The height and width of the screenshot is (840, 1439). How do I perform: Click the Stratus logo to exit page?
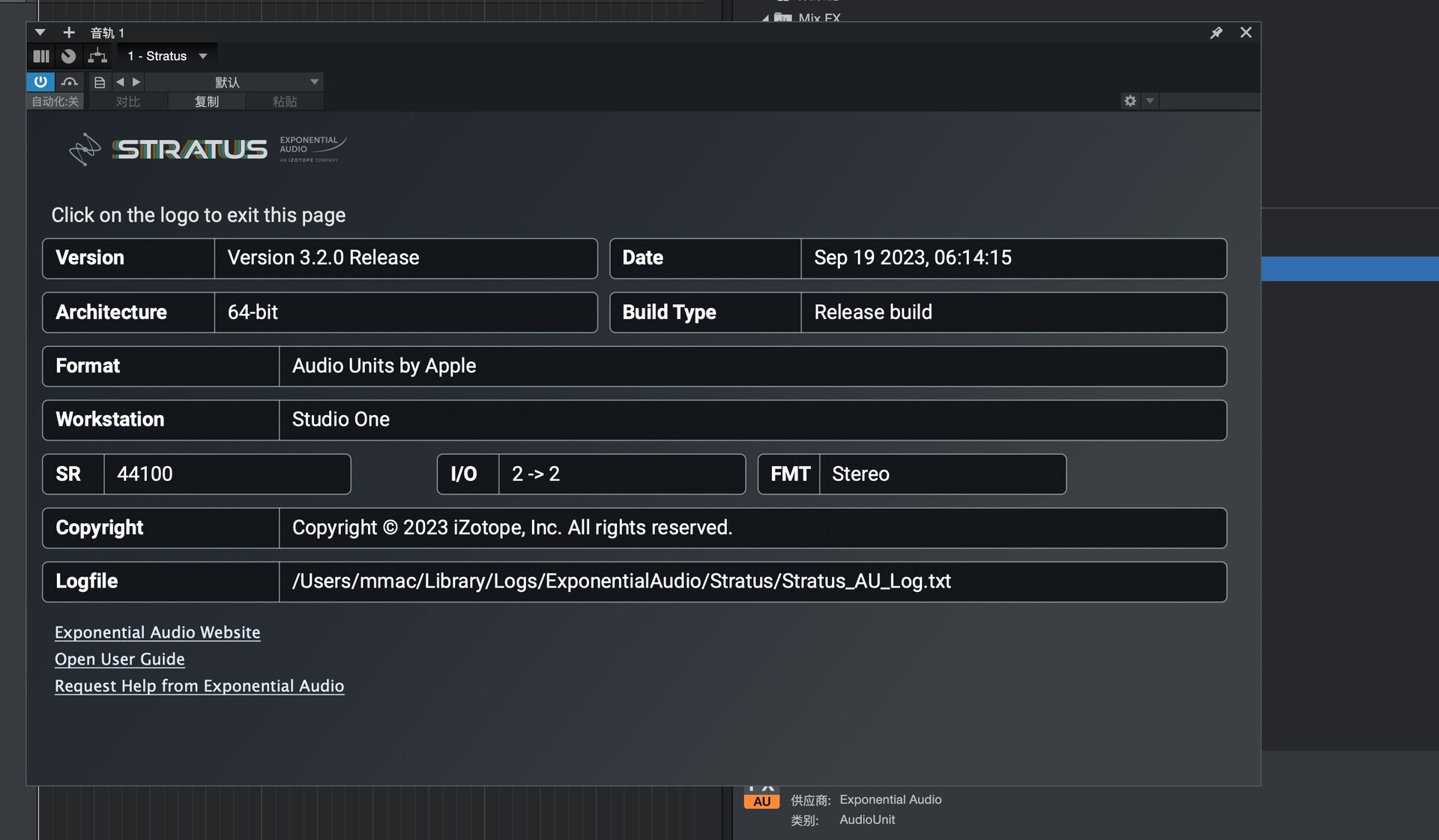[189, 149]
